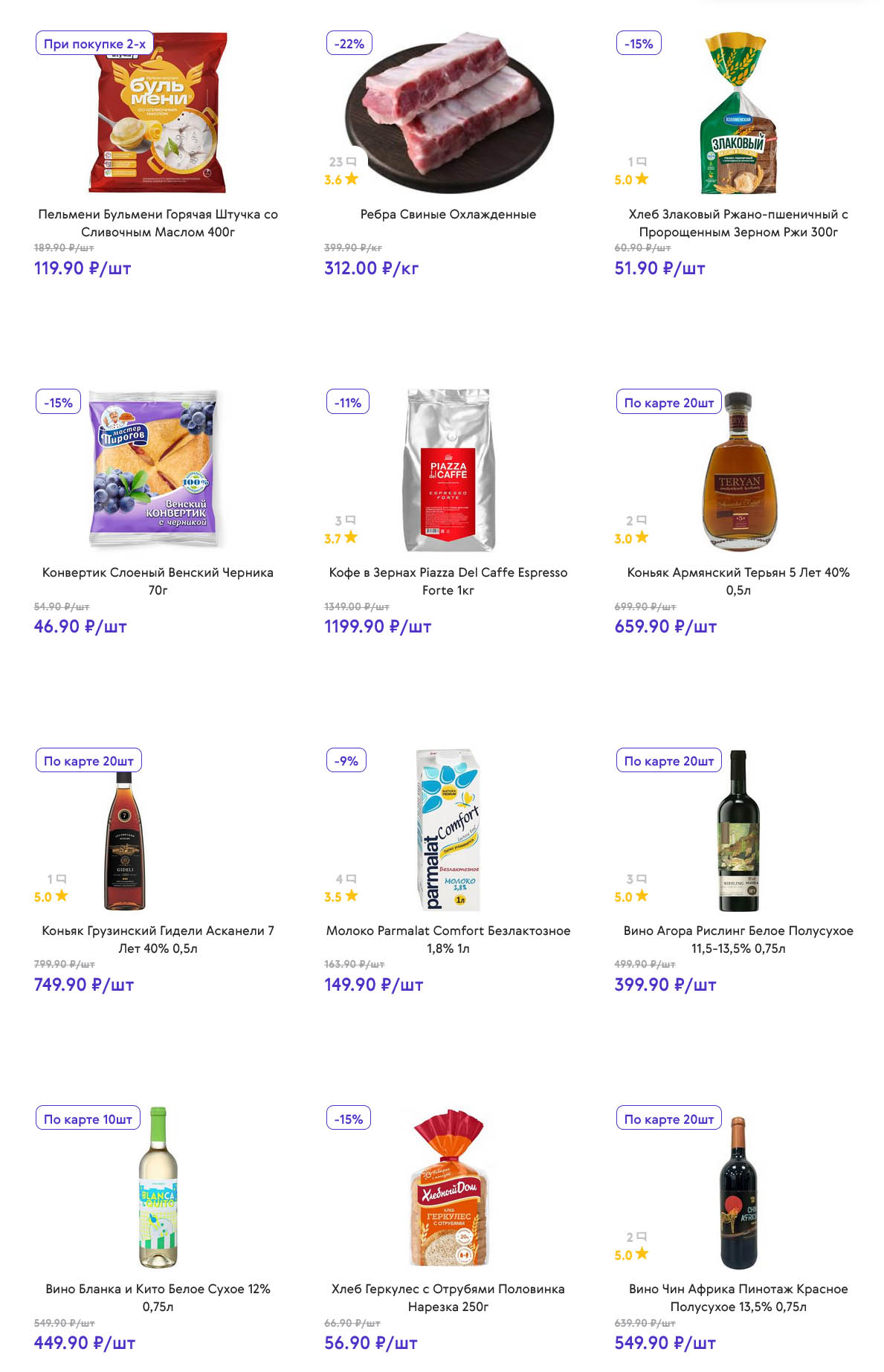
Task: Click the Piazza del Caffe coffee bag image
Action: click(x=448, y=470)
